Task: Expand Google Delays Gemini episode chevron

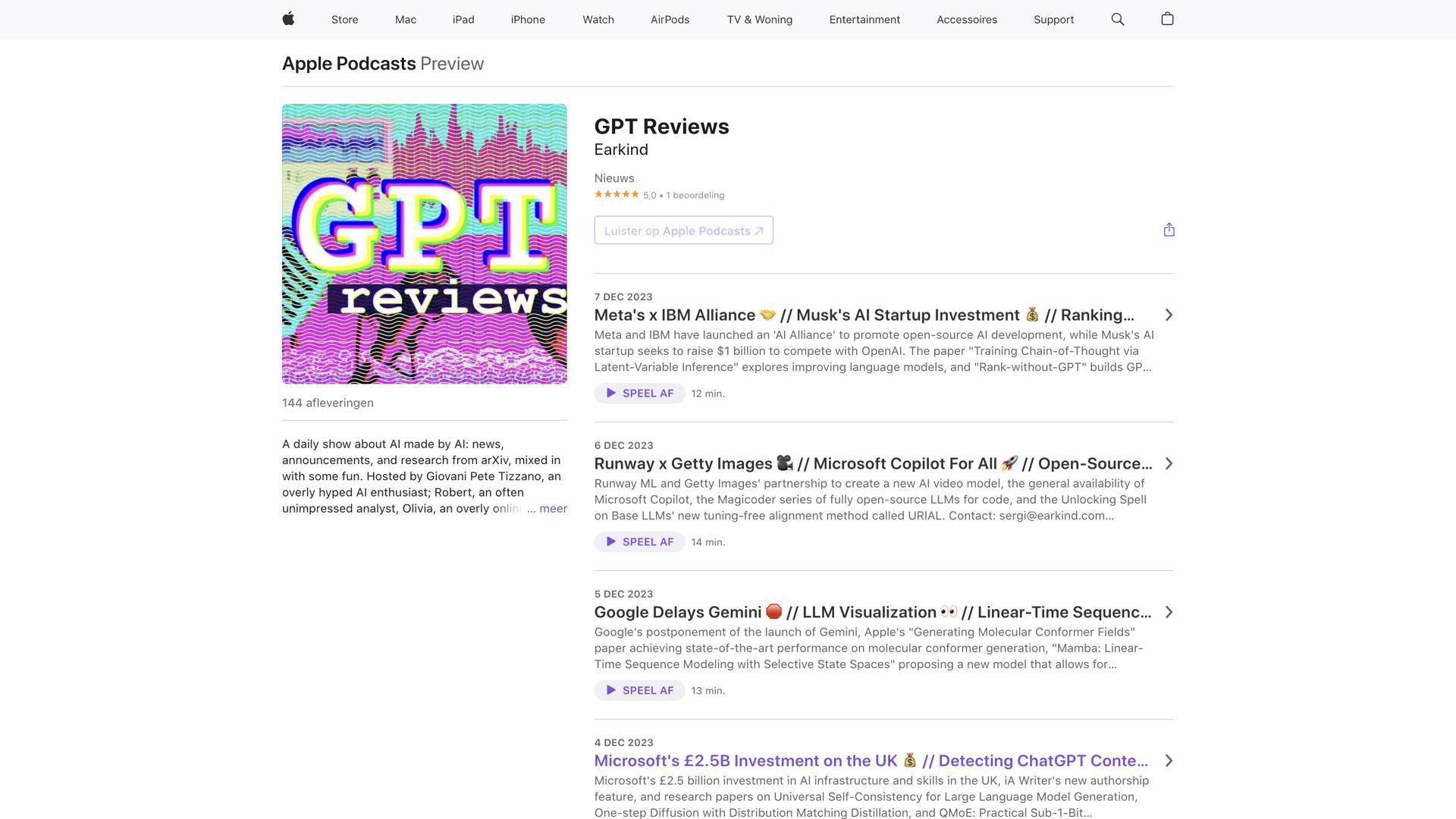Action: [x=1168, y=612]
